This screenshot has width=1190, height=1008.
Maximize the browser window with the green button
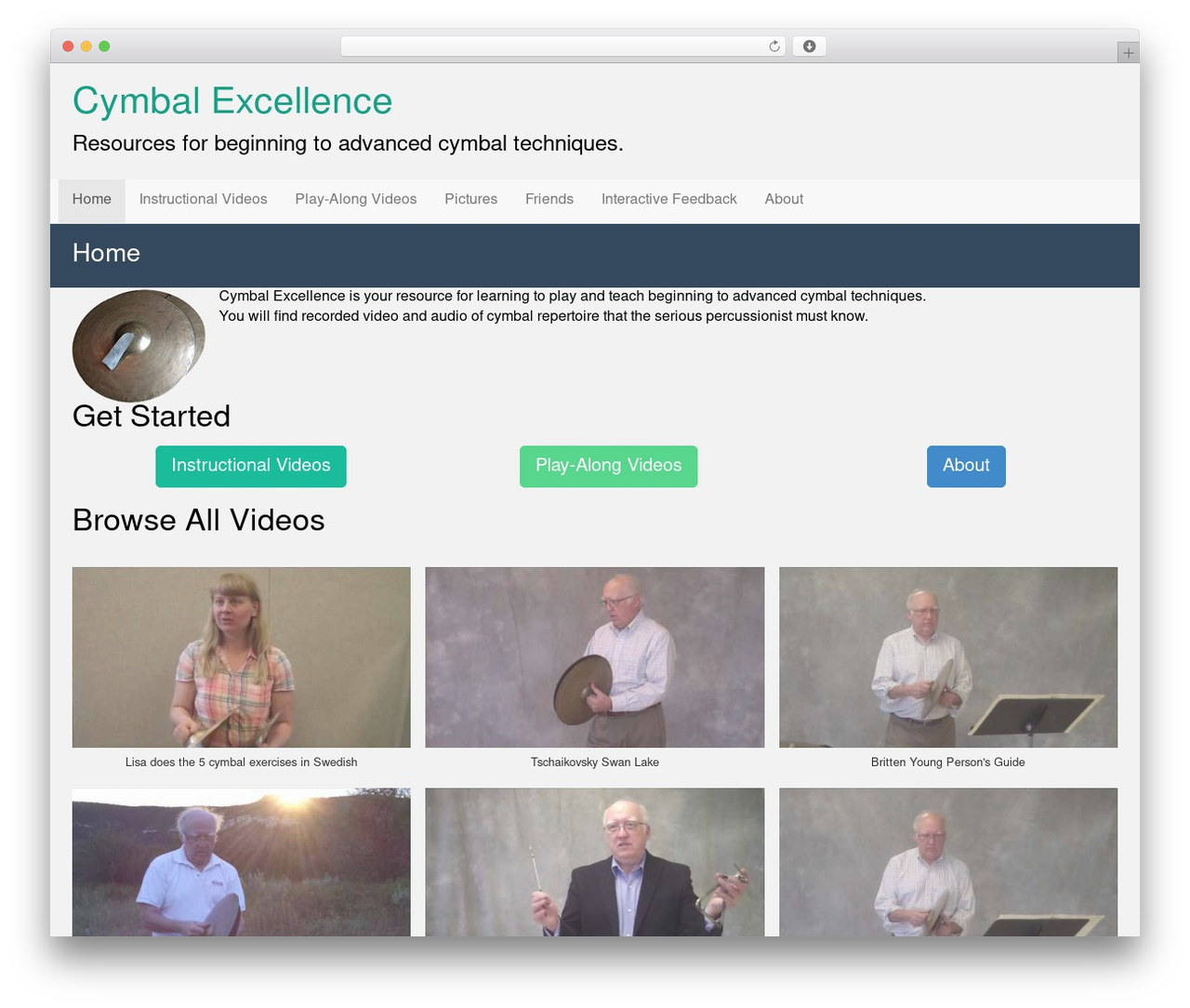[104, 46]
